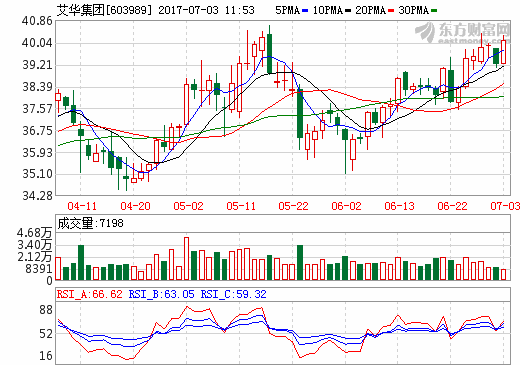Viewport: 520px width, 365px height.
Task: Click volume axis label 2.12万
Action: pos(35,257)
